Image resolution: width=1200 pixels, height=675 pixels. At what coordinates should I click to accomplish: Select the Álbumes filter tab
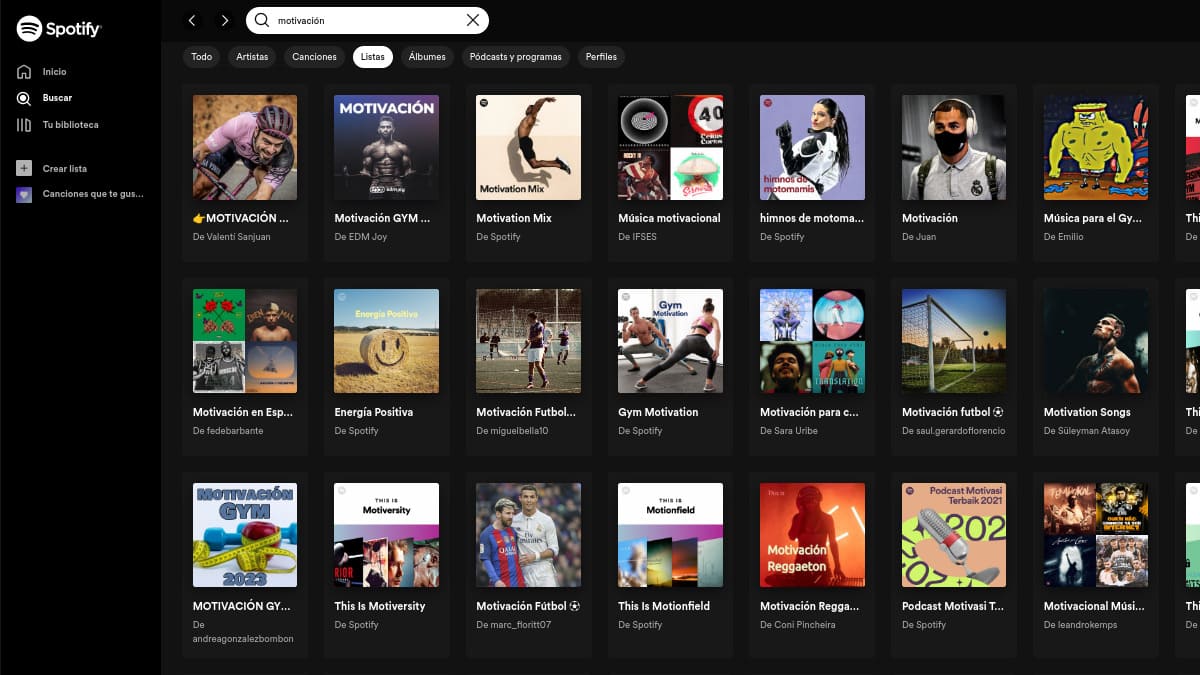427,57
